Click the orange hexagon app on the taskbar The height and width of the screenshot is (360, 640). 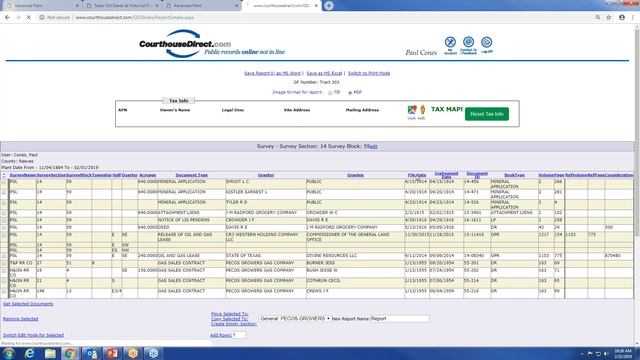click(133, 353)
